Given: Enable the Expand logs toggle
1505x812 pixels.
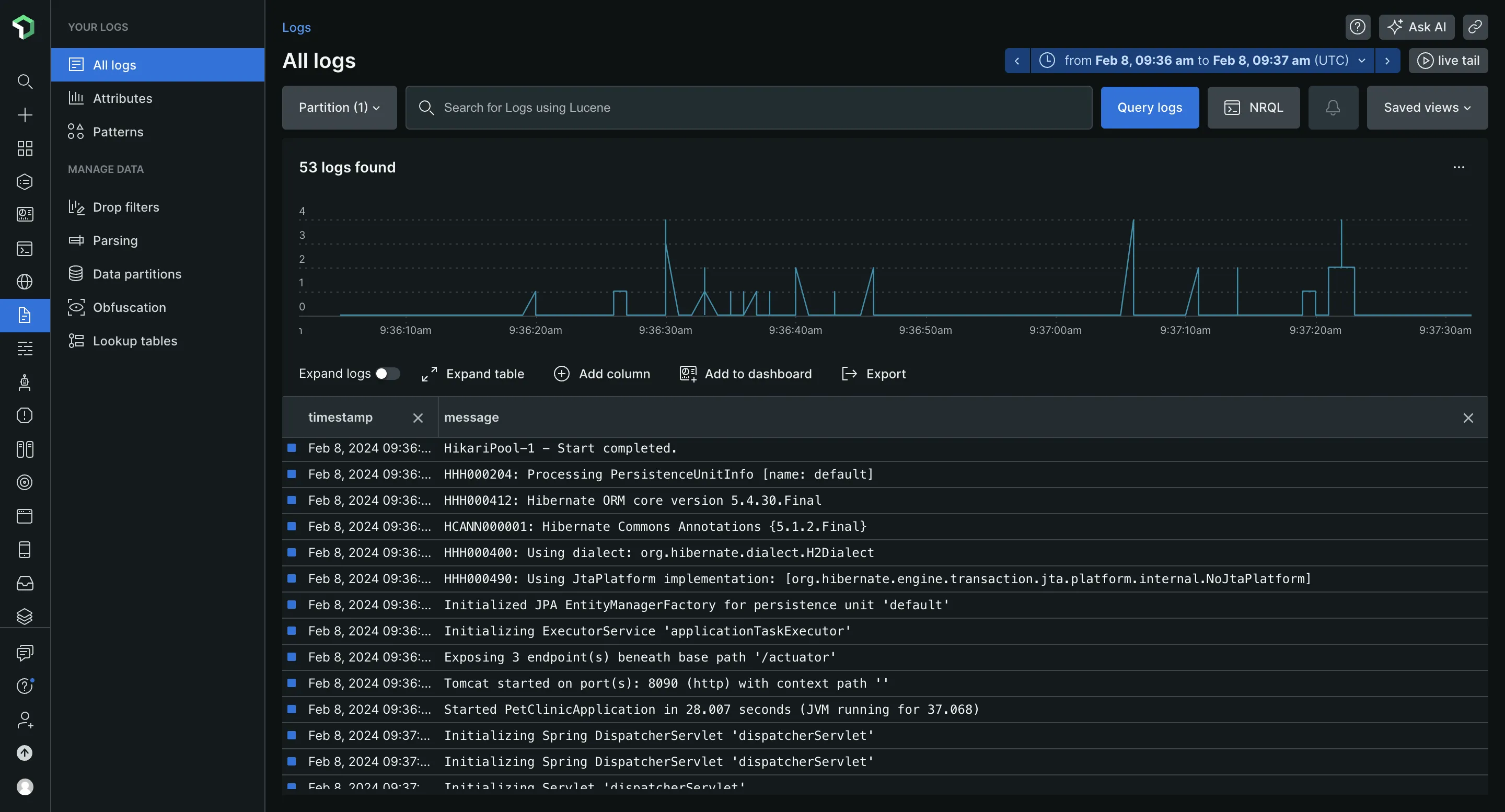Looking at the screenshot, I should pos(387,373).
